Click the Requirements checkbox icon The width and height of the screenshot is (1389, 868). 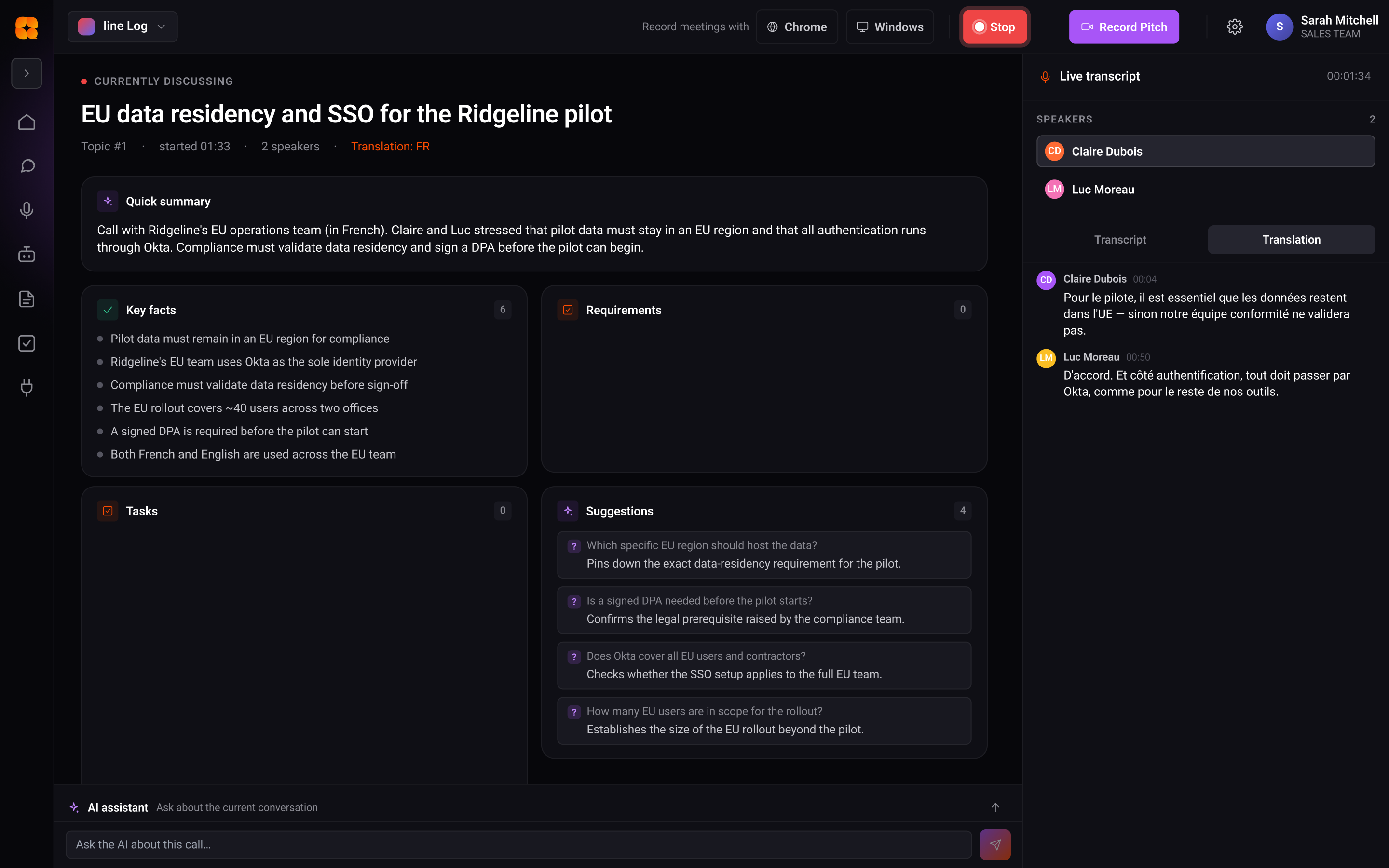coord(568,310)
